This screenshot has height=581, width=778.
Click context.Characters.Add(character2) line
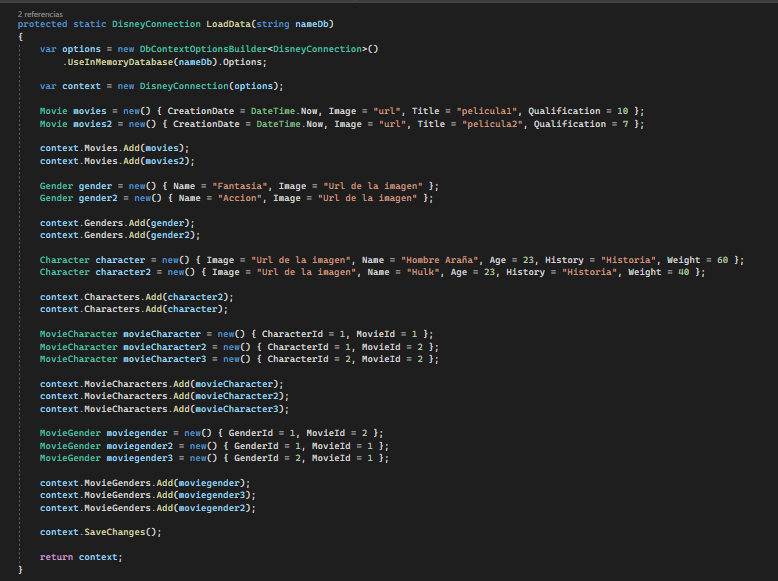(x=136, y=297)
